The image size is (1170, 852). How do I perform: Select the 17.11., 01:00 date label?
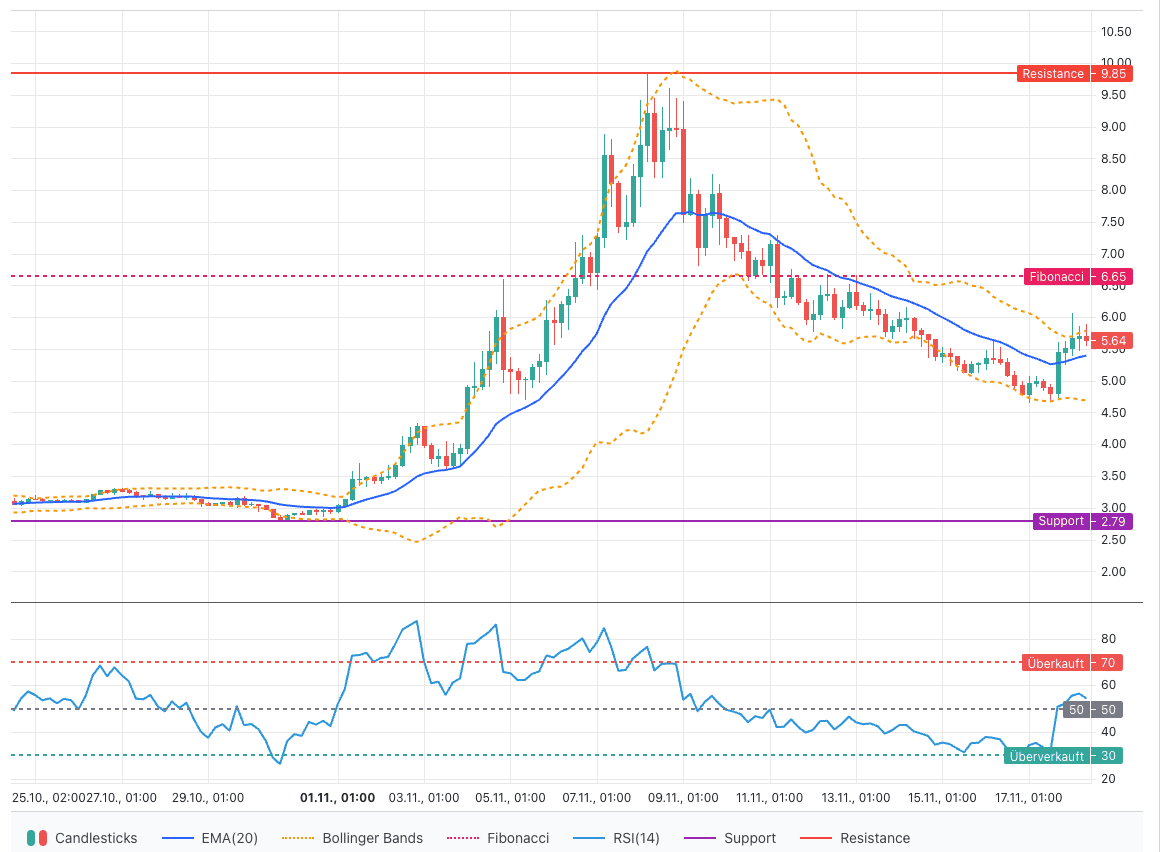[1027, 798]
